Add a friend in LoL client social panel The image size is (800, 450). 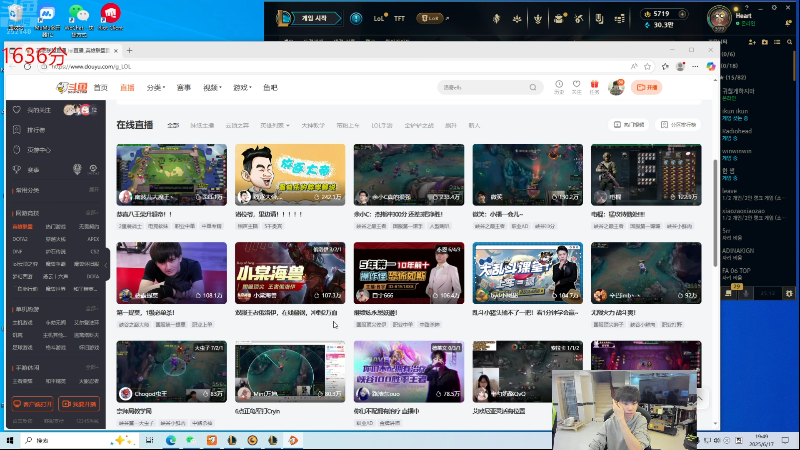click(x=752, y=42)
